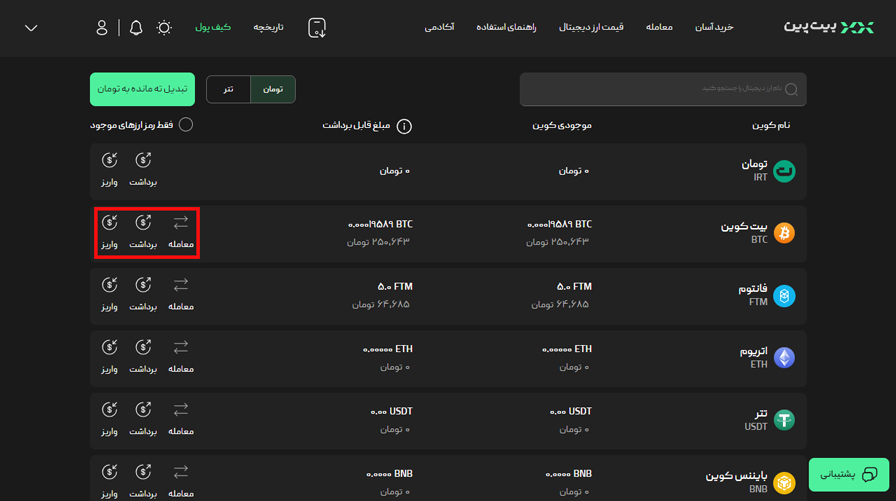Click the Binance BNB coin logo
This screenshot has width=896, height=501.
click(784, 482)
